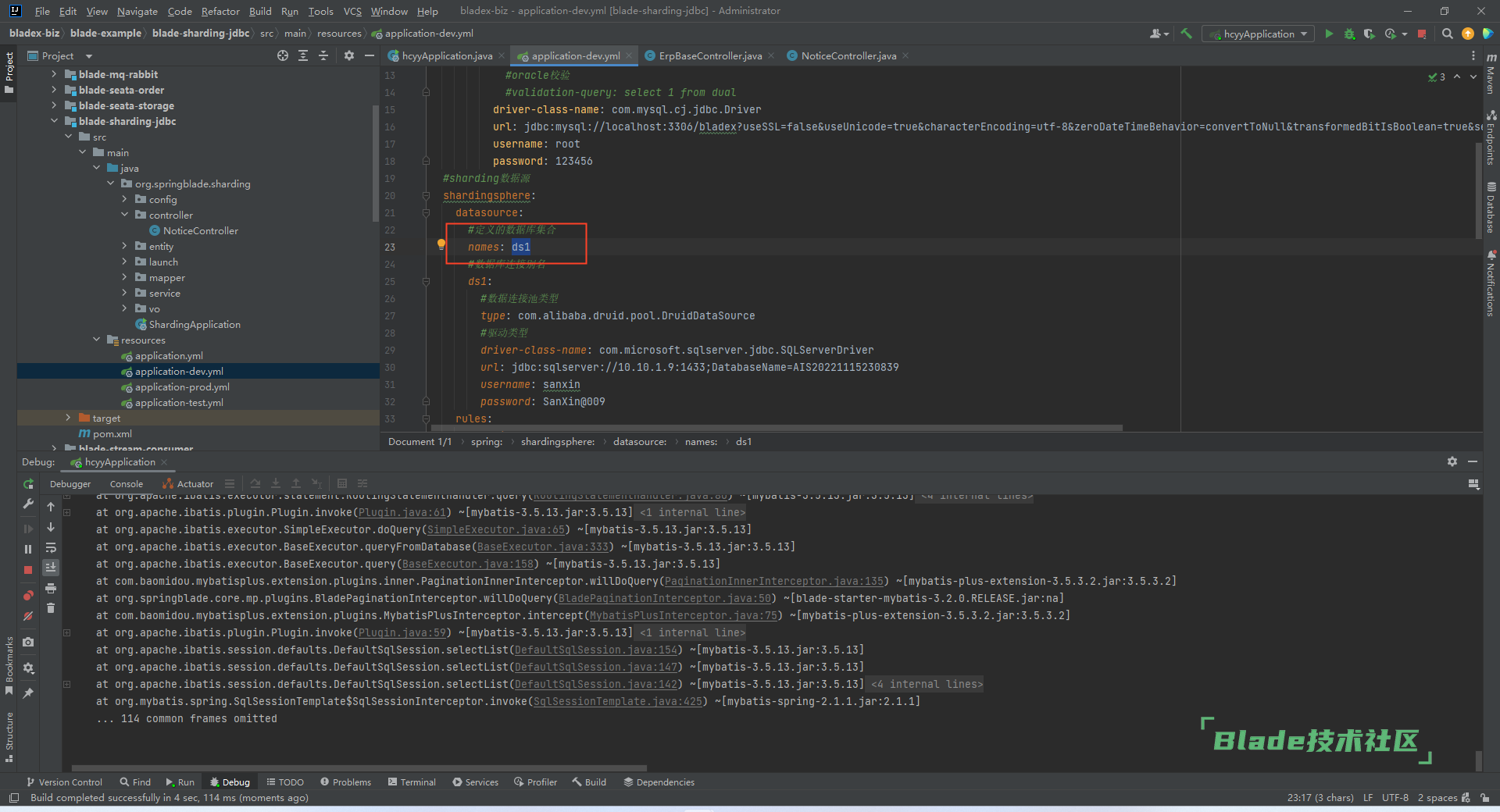The width and height of the screenshot is (1500, 812).
Task: Open Project panel options gear
Action: point(349,55)
